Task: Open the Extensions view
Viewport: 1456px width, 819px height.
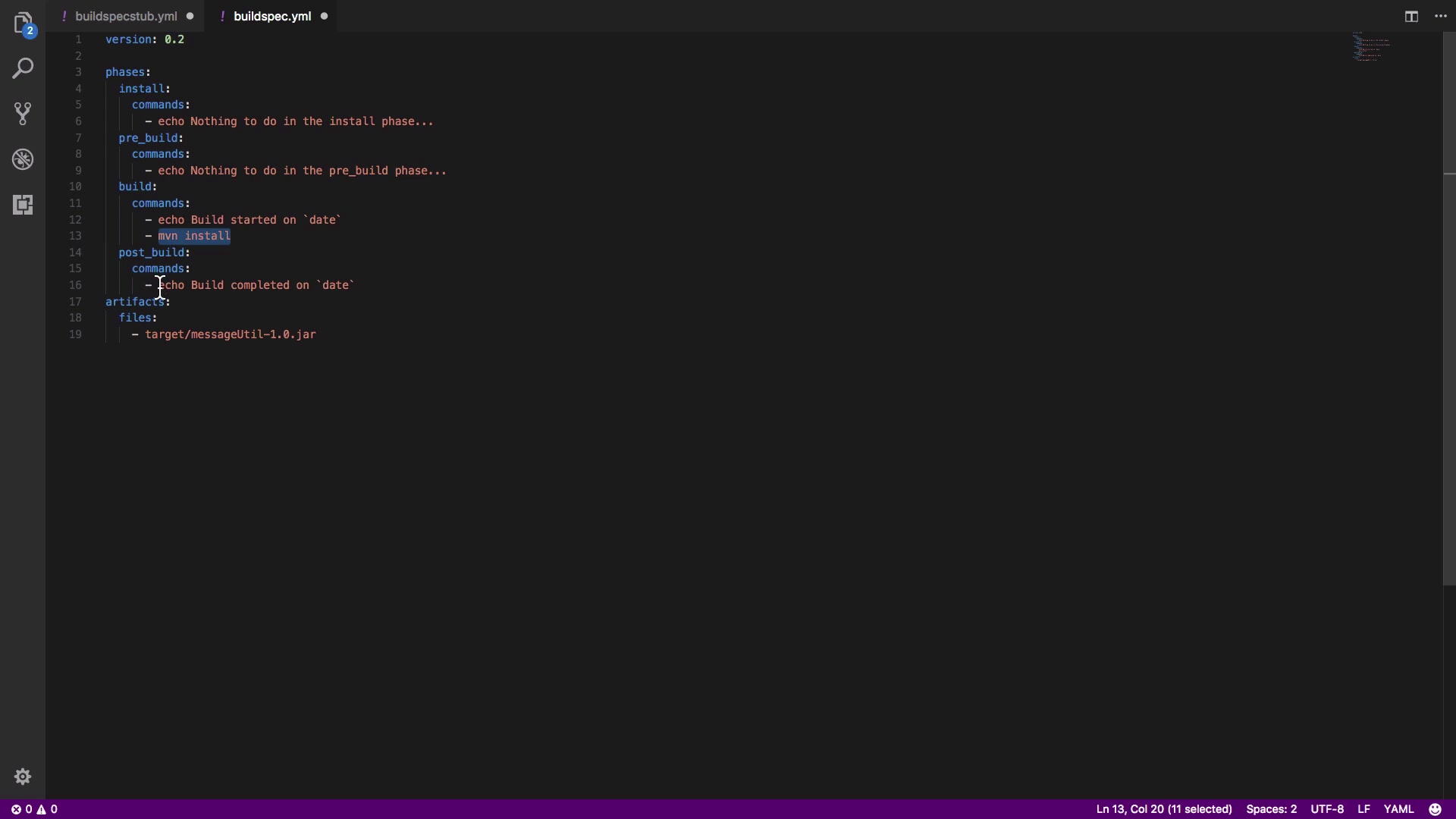Action: click(x=23, y=205)
